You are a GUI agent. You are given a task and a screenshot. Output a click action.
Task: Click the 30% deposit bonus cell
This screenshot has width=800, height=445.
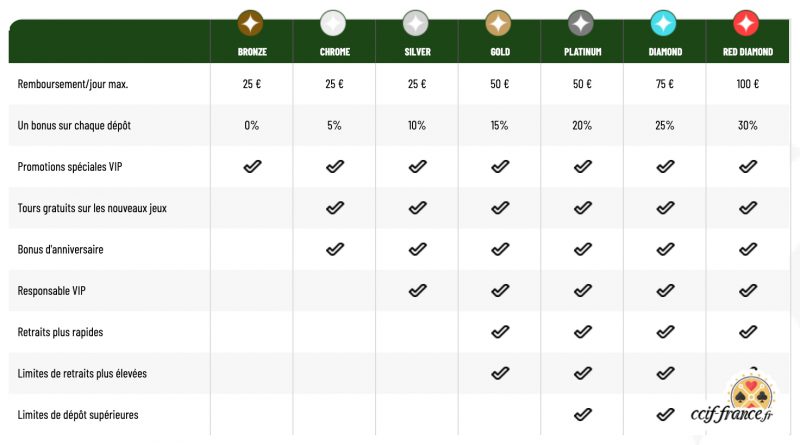pos(747,126)
